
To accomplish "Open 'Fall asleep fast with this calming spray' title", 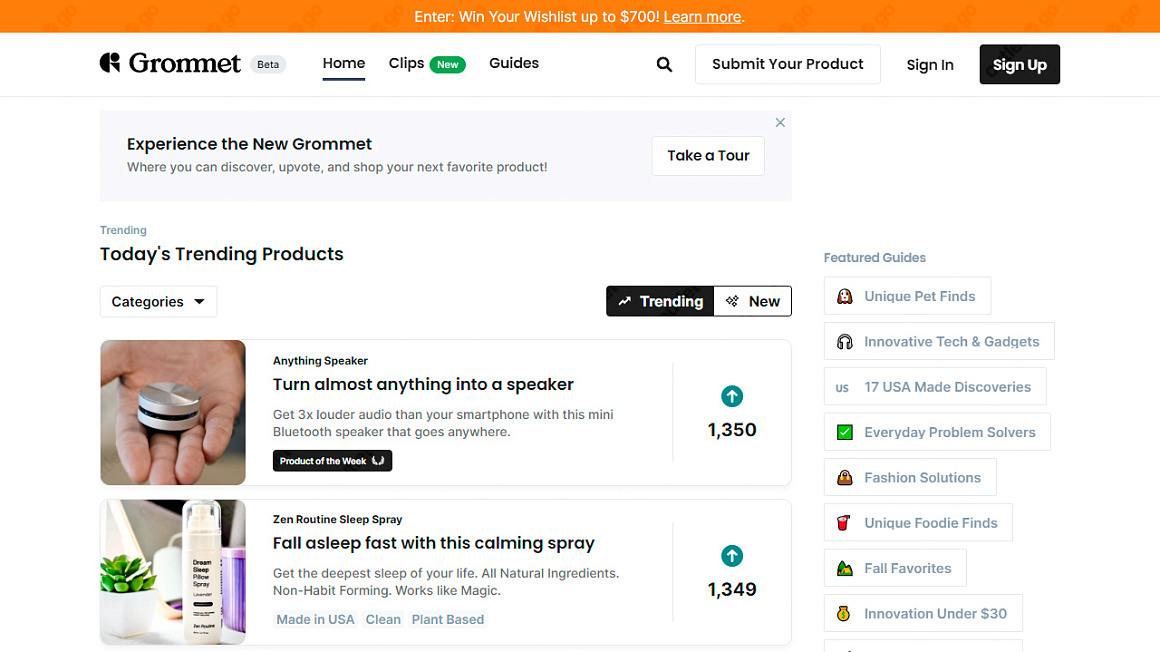I will click(x=434, y=543).
